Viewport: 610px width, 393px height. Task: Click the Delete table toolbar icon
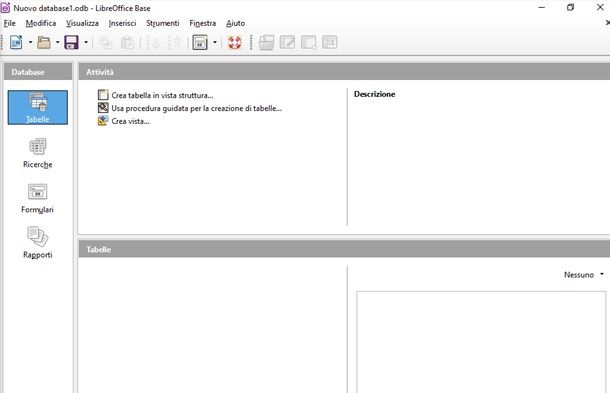pyautogui.click(x=309, y=42)
